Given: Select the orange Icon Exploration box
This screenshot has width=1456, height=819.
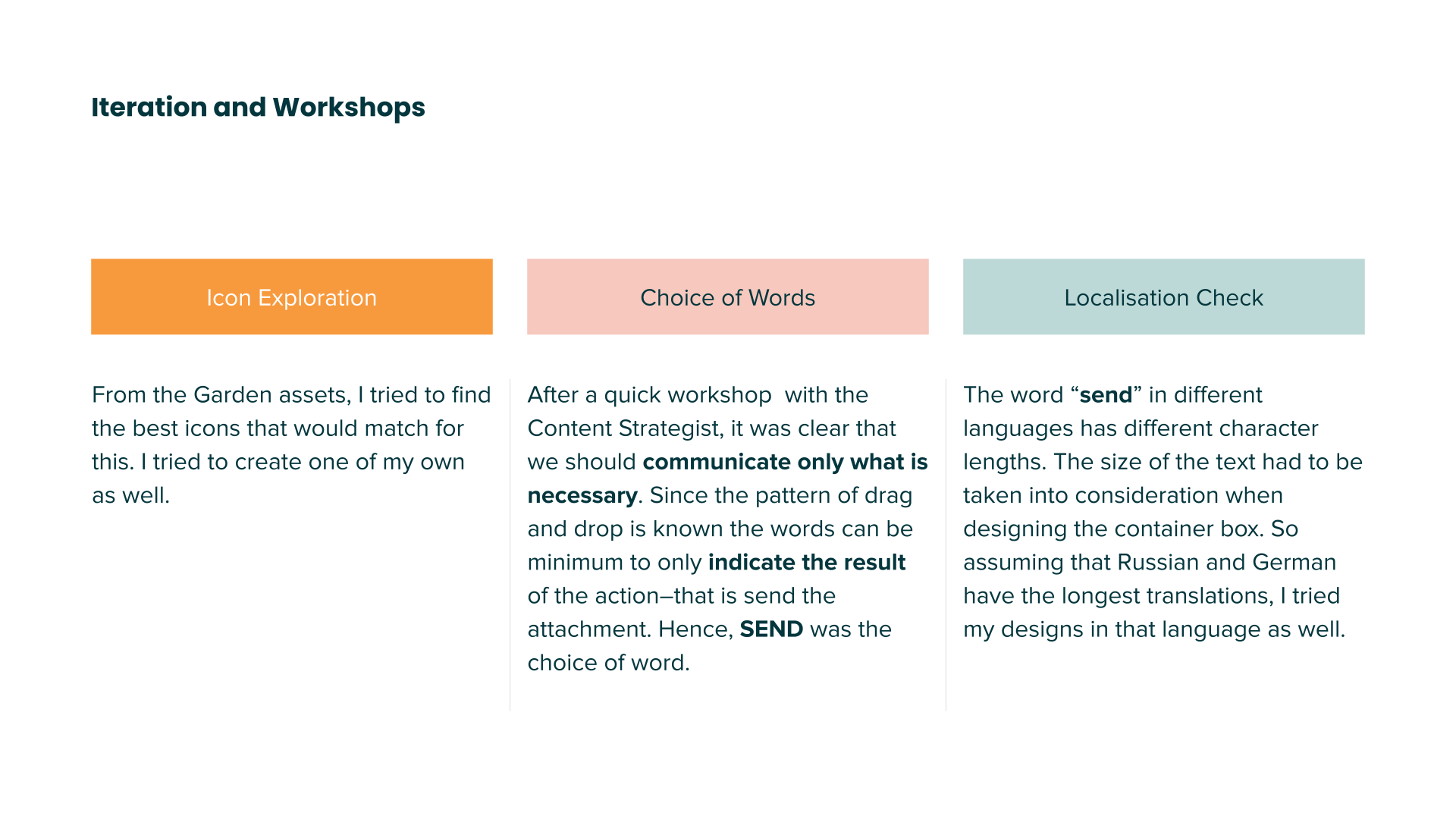Looking at the screenshot, I should [x=292, y=297].
